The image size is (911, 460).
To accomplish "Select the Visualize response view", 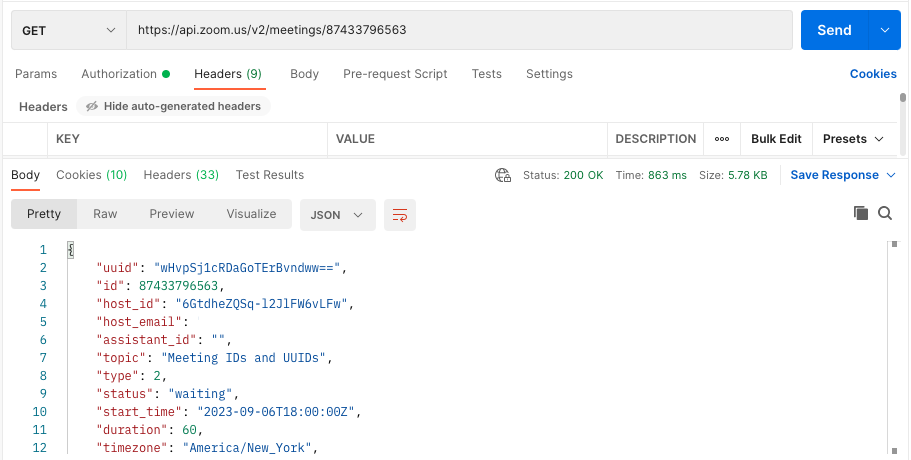I will click(x=251, y=214).
